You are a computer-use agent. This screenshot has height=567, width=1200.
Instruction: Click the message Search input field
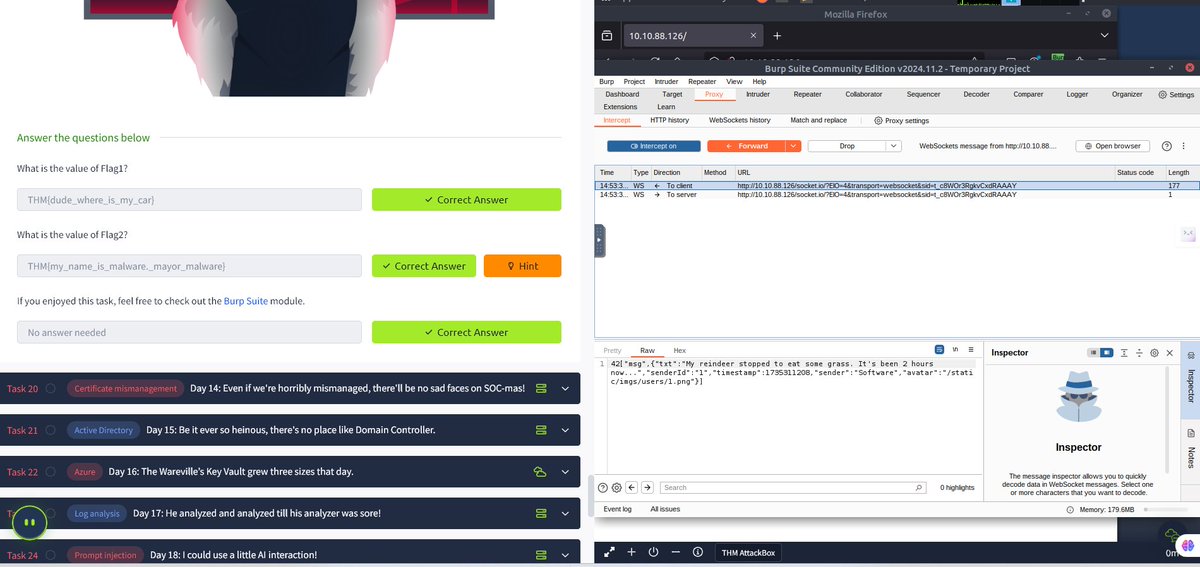pyautogui.click(x=793, y=487)
